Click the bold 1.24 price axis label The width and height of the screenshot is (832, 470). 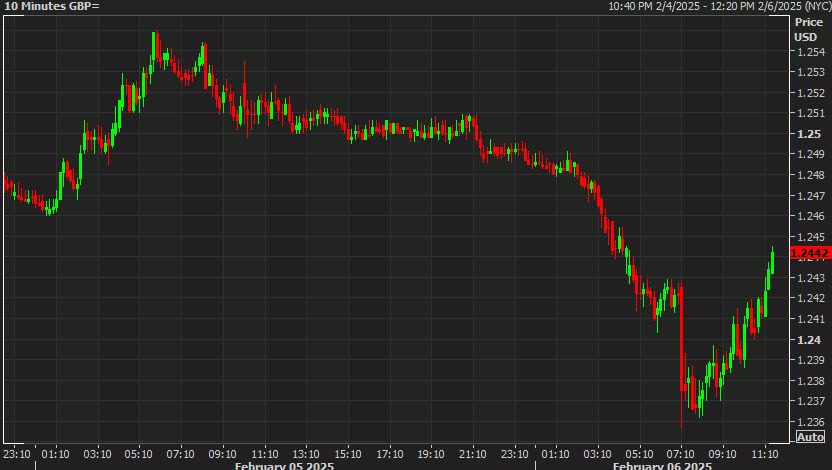coord(809,340)
